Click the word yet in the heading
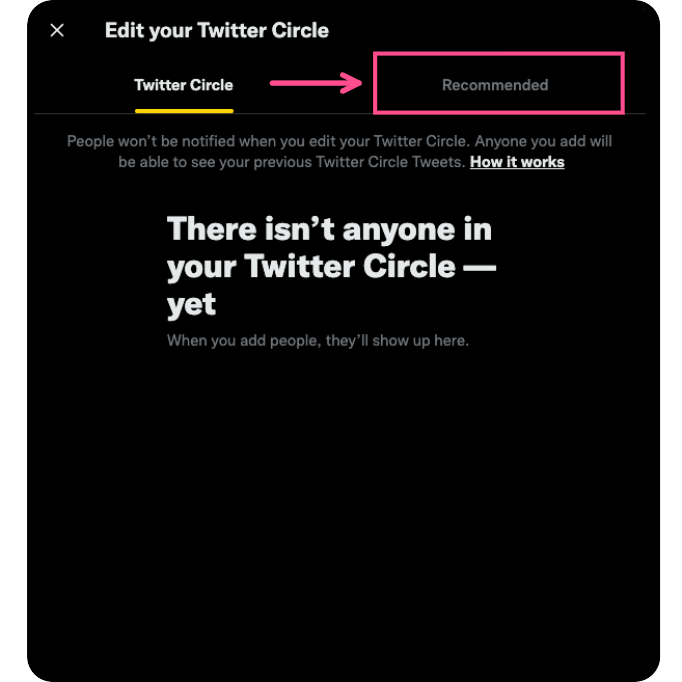This screenshot has width=682, height=682. (x=191, y=304)
